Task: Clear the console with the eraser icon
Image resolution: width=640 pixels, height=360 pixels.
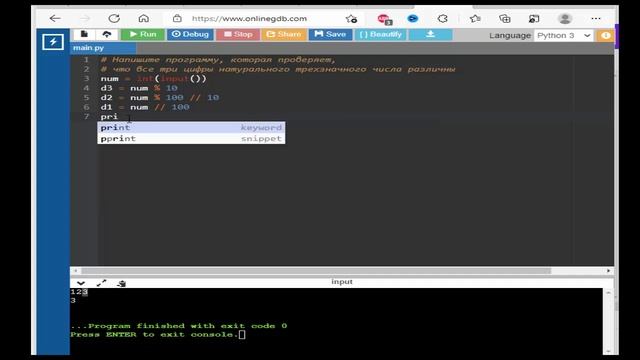Action: 121,283
